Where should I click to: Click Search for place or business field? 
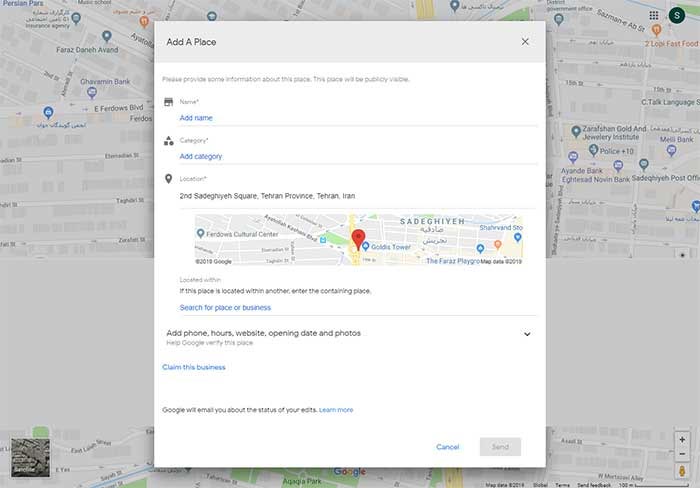point(358,308)
